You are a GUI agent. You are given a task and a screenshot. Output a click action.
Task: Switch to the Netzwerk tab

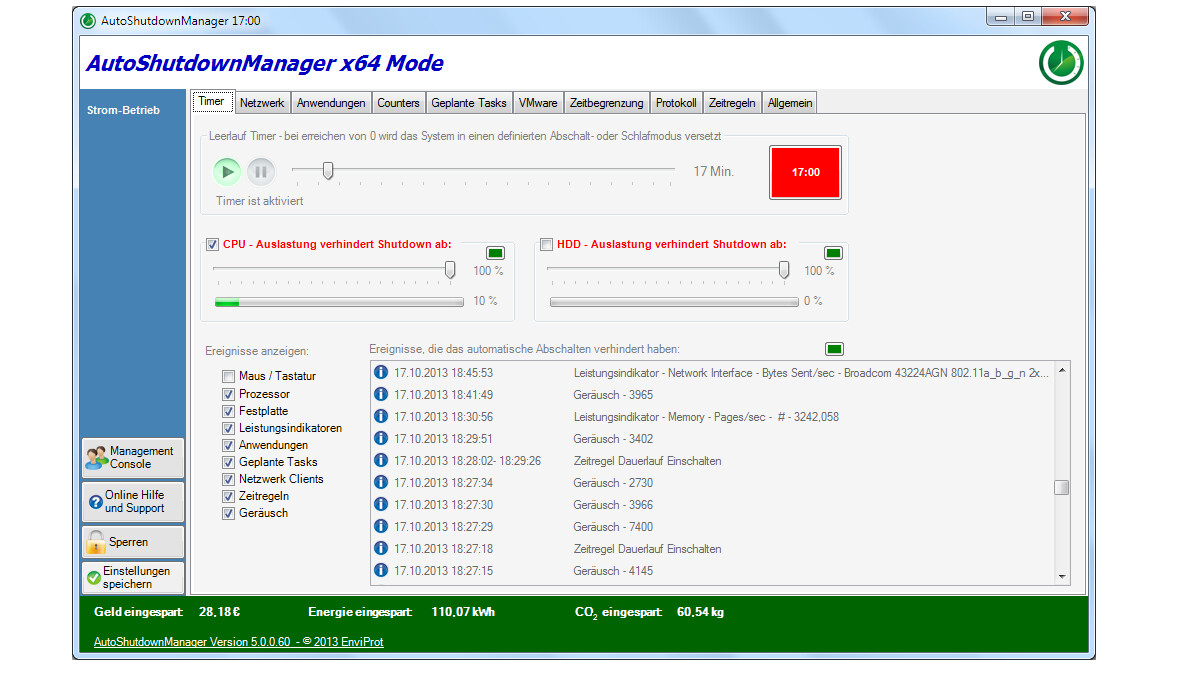[x=262, y=103]
